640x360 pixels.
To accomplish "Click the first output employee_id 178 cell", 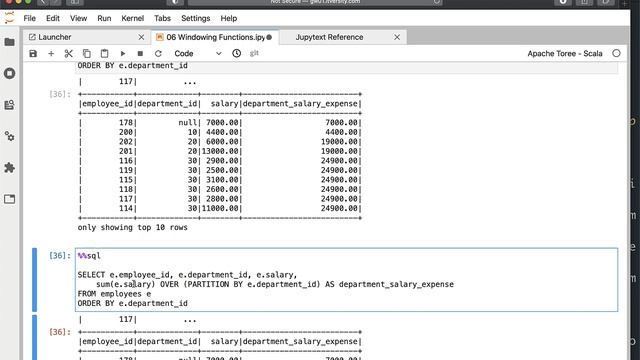I will pyautogui.click(x=126, y=122).
